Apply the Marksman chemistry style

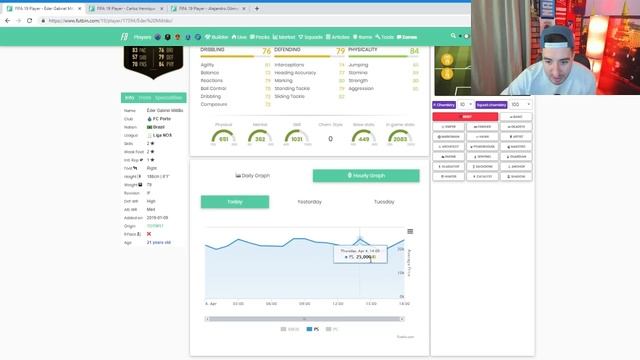tap(448, 137)
